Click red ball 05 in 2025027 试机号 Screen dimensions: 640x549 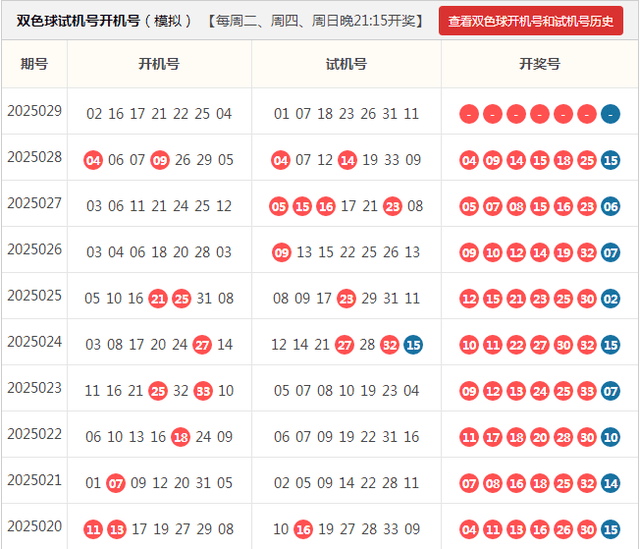(x=279, y=206)
